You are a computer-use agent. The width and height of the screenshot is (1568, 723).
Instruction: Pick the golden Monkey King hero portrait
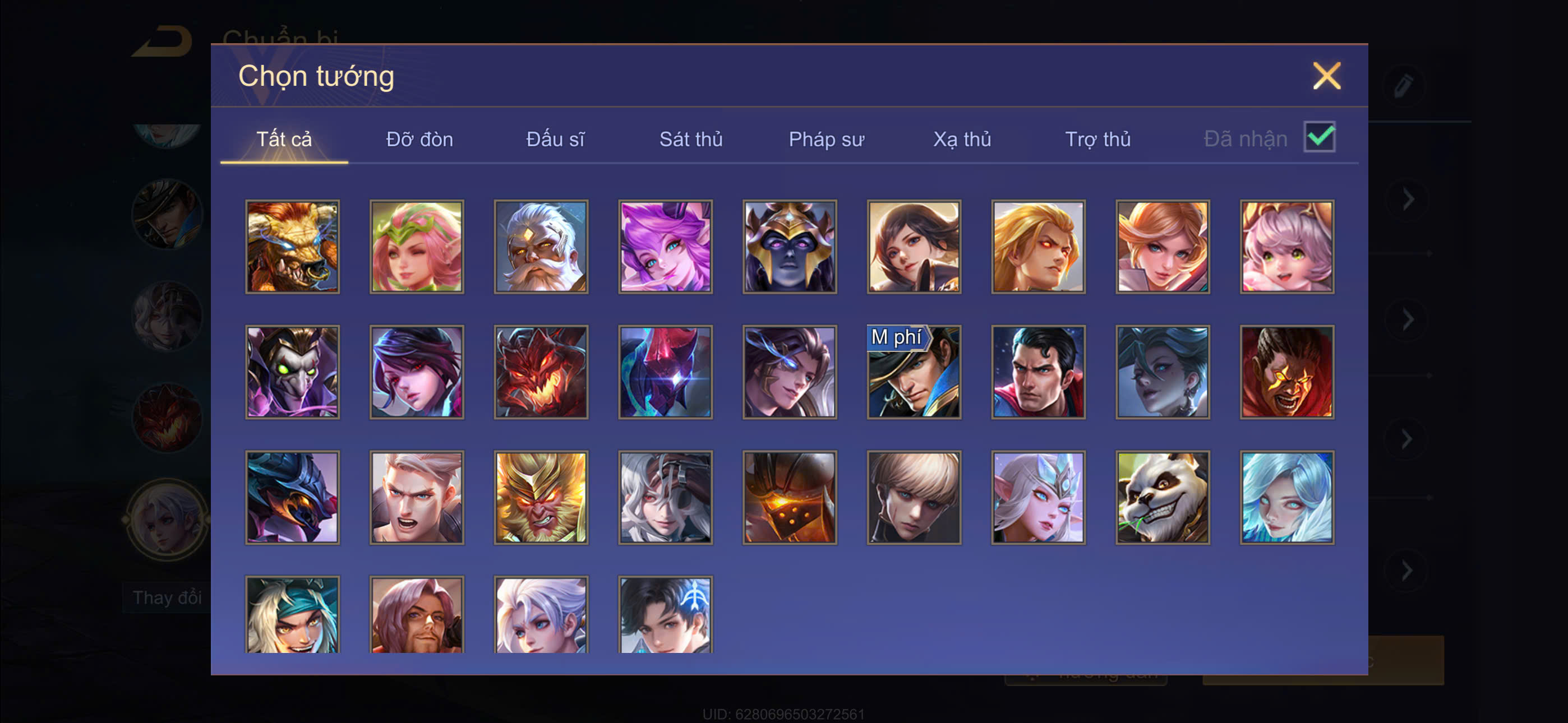tap(541, 497)
